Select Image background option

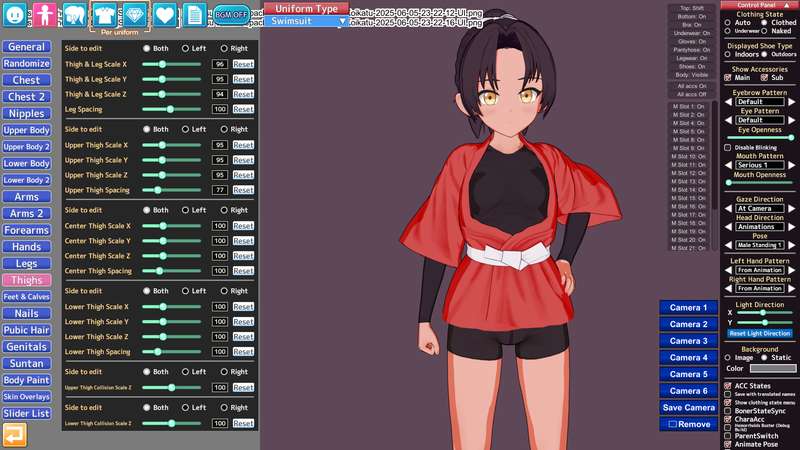(728, 358)
